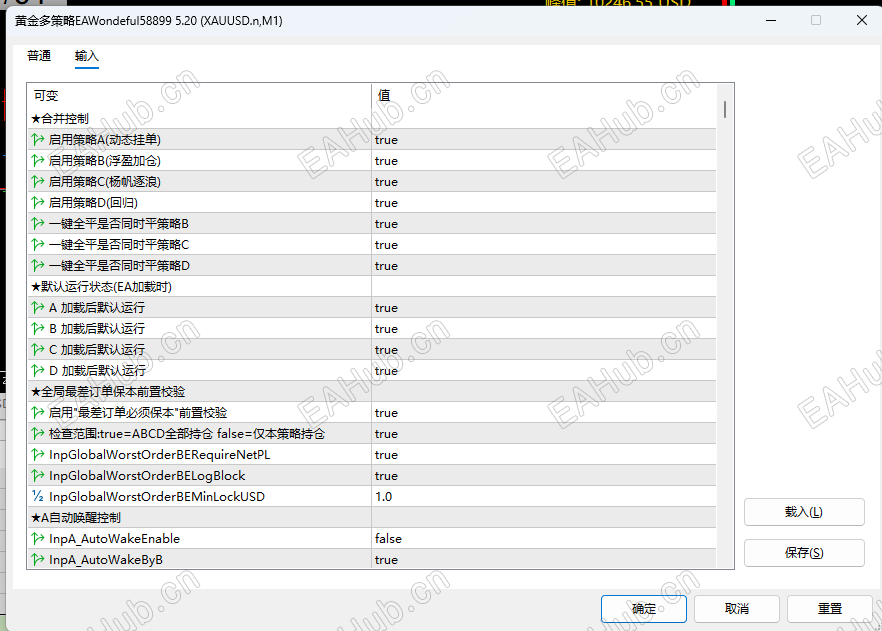This screenshot has width=882, height=631.
Task: Click the icon beside 启用策略D(回归)
Action: click(x=38, y=202)
